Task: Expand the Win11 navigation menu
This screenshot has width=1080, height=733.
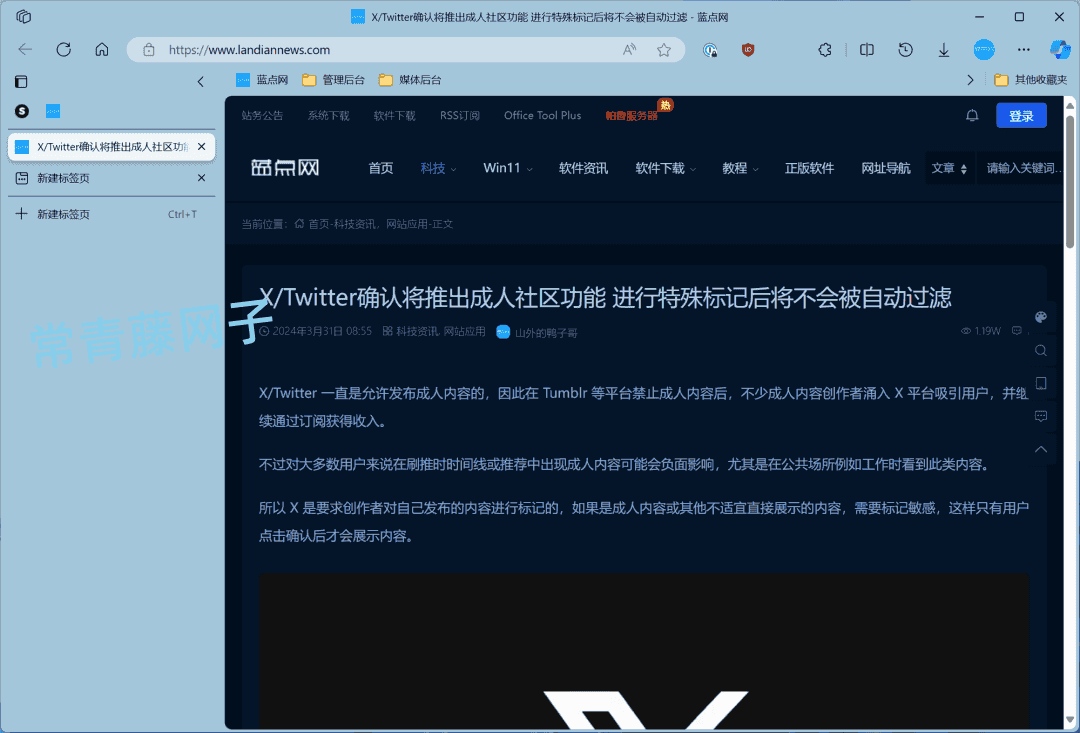Action: tap(508, 168)
